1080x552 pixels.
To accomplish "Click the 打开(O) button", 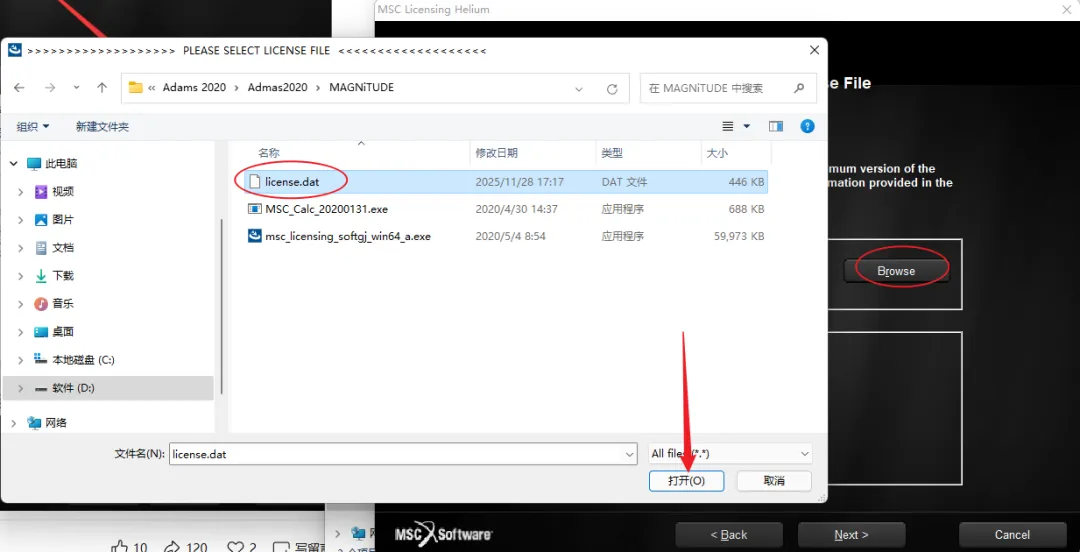I will [686, 480].
